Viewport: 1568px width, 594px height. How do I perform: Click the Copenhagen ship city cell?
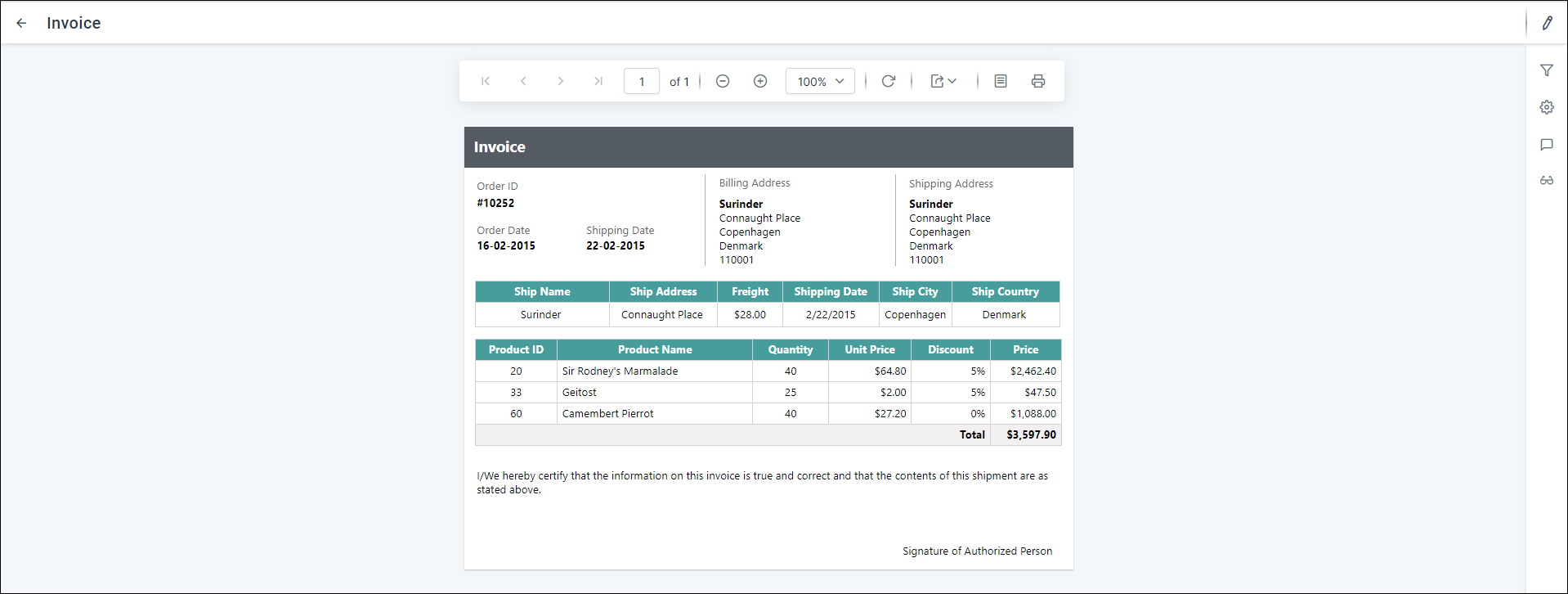pyautogui.click(x=915, y=314)
